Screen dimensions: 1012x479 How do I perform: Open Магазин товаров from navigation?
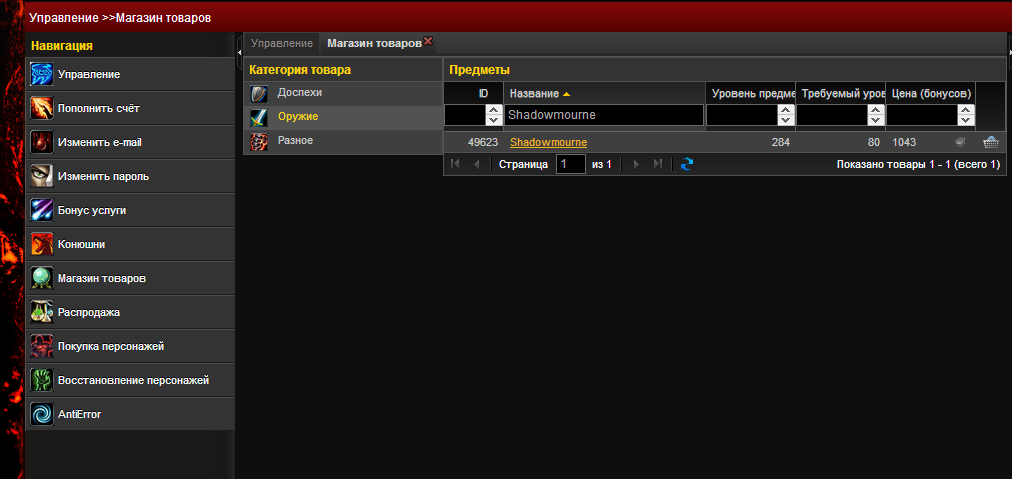coord(130,278)
